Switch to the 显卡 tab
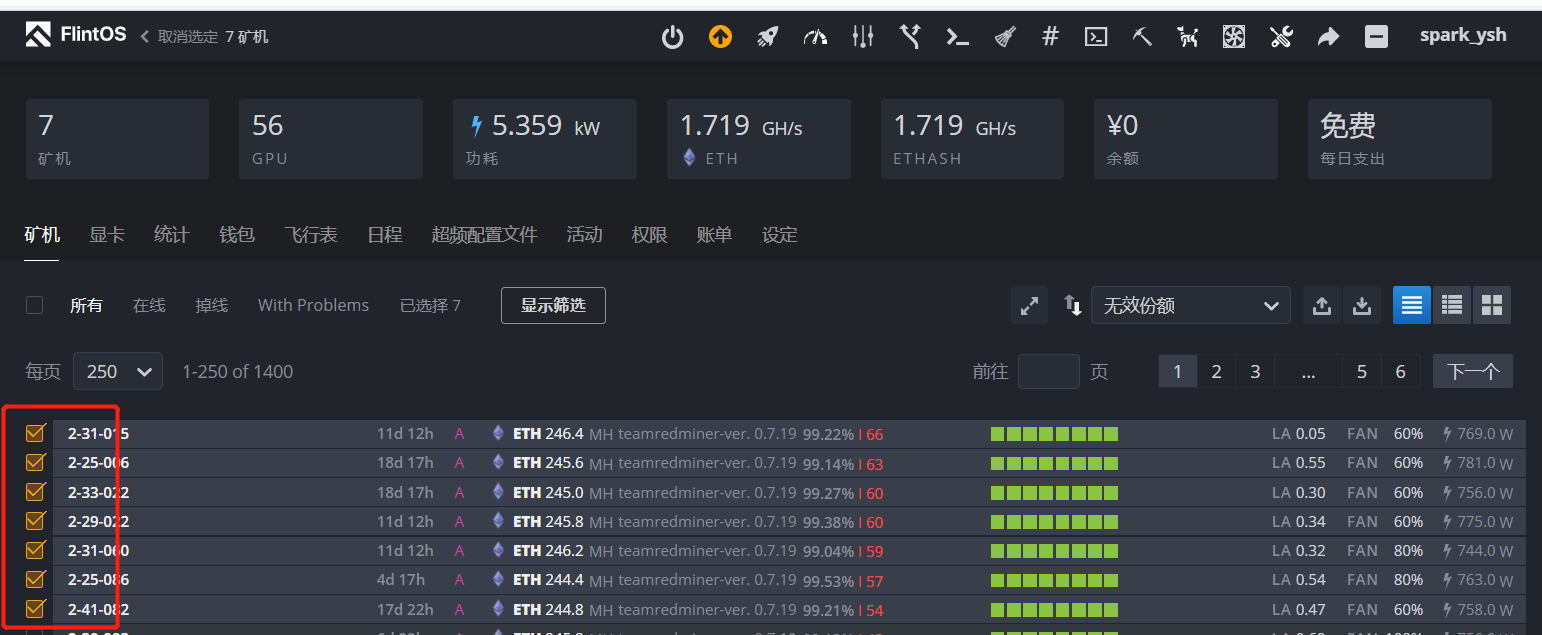Viewport: 1542px width, 635px height. [106, 234]
